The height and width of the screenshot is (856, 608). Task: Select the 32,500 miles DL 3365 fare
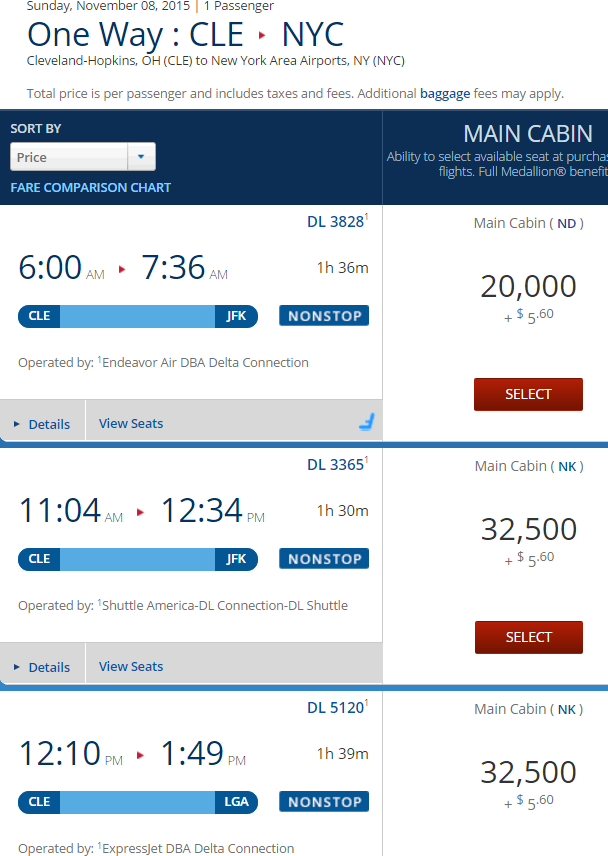[529, 637]
